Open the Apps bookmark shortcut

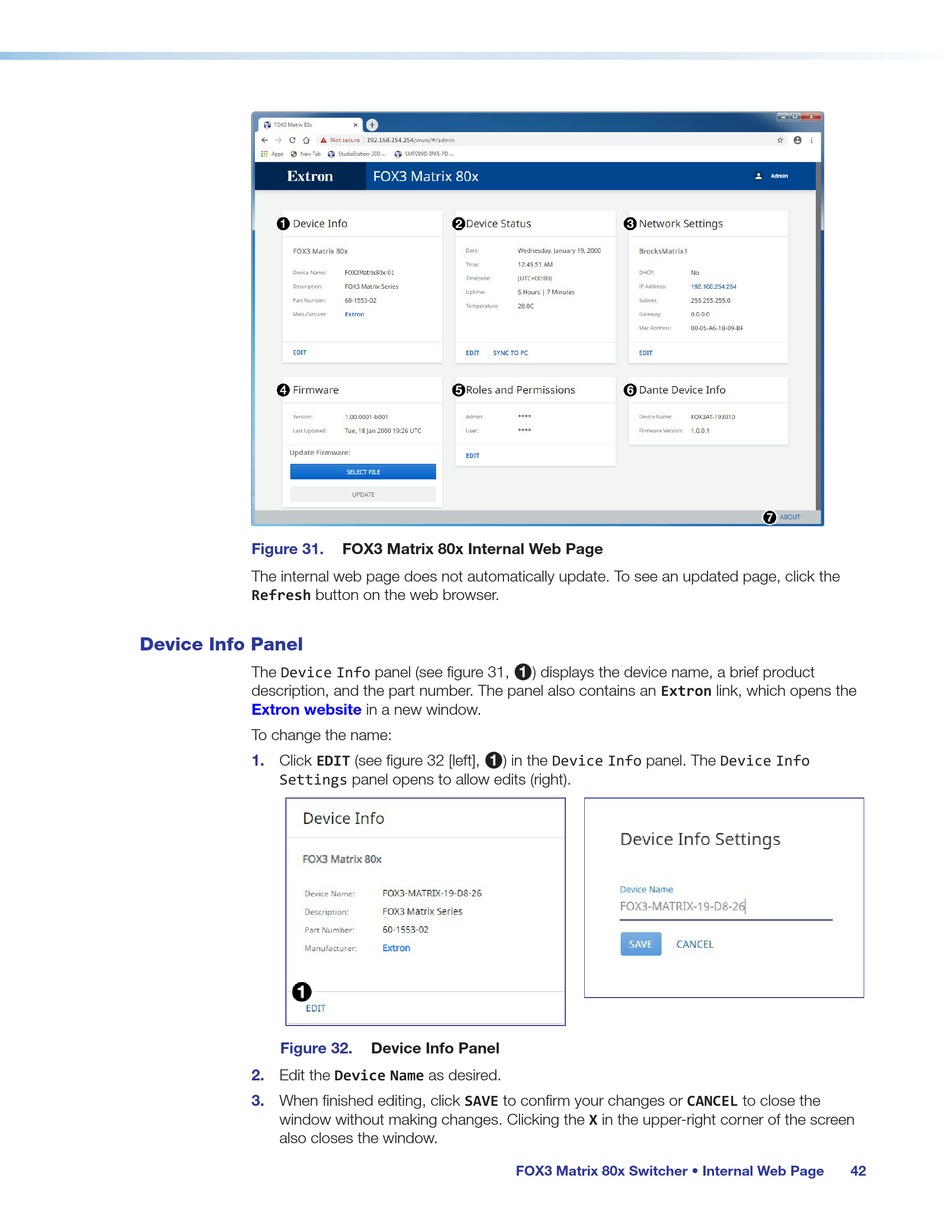272,154
